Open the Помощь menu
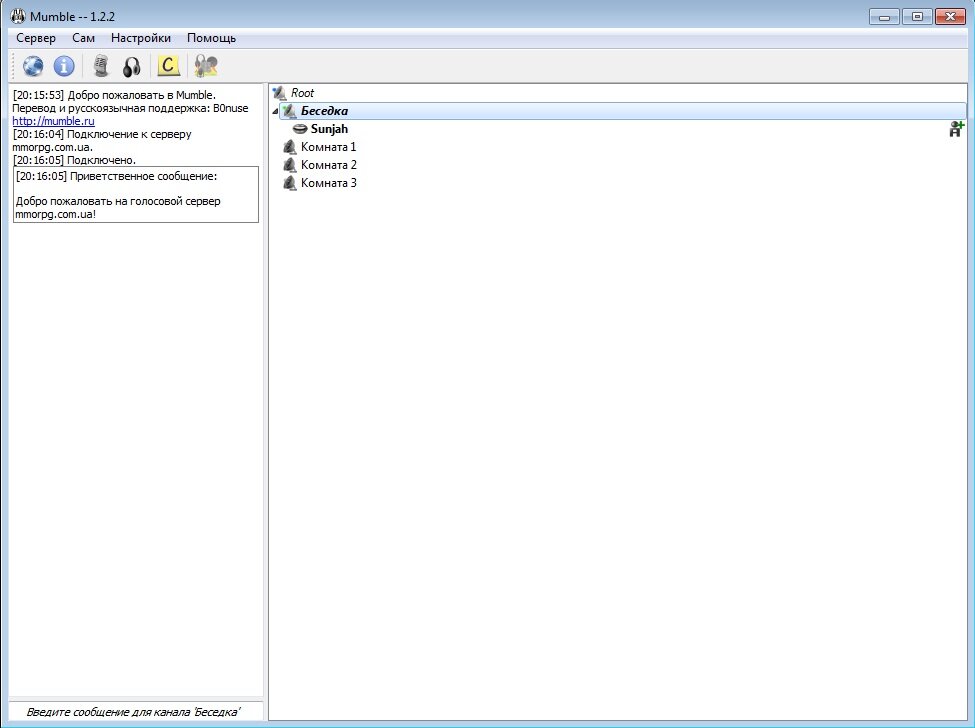The image size is (975, 728). click(211, 38)
